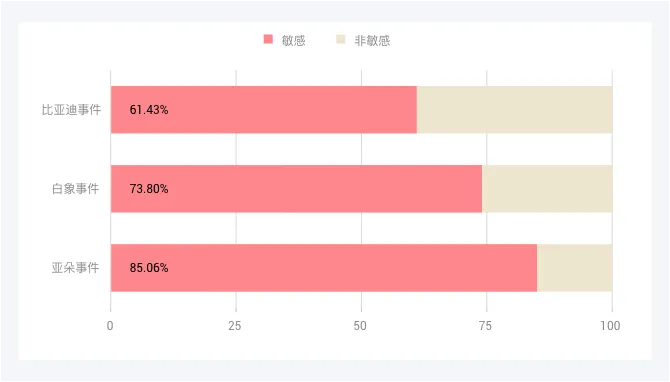Click the beige non-sensitive segment of 比亚迪事件

coord(514,110)
